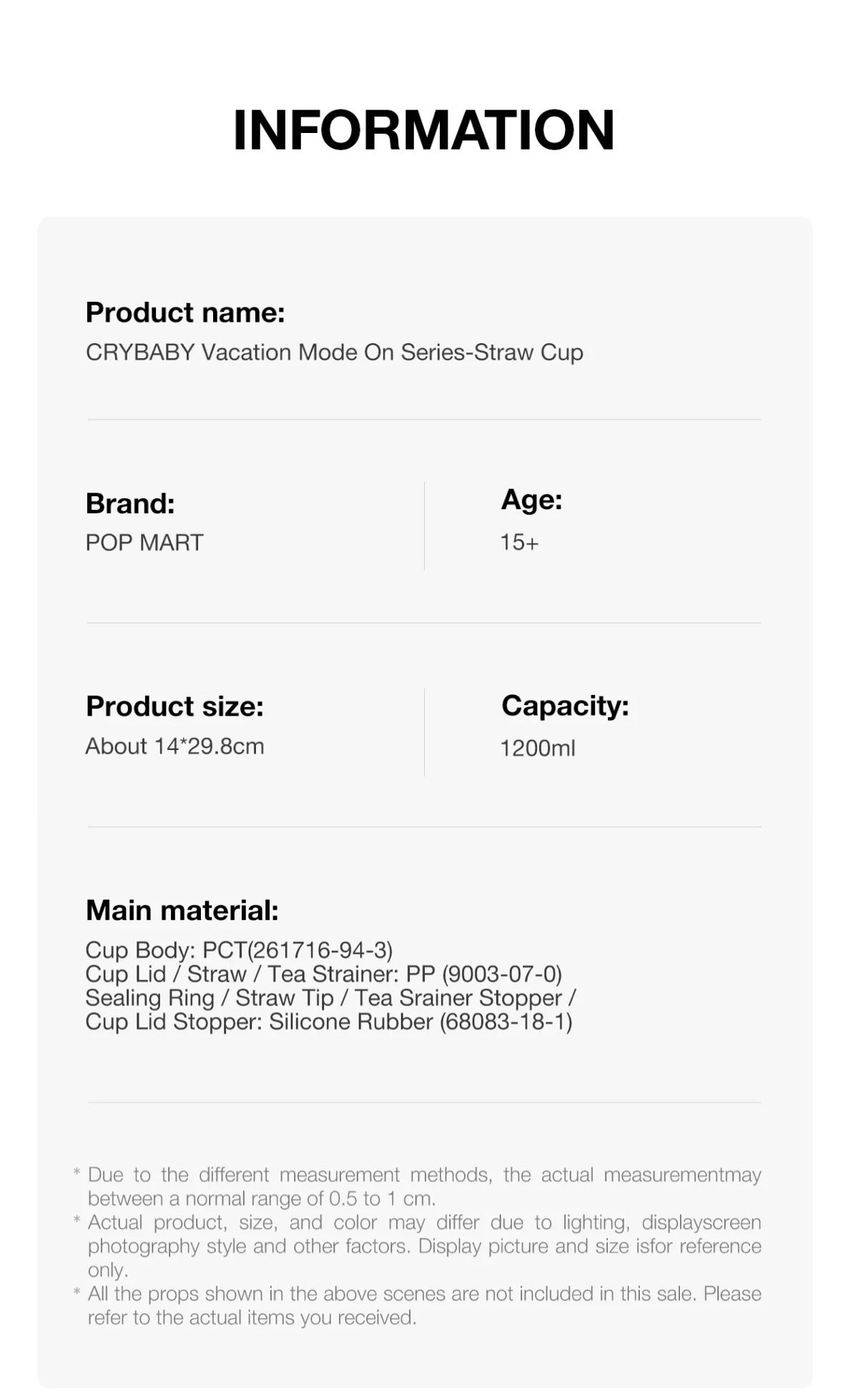Image resolution: width=856 pixels, height=1400 pixels.
Task: Click the 'Actual product, size, and color' disclaimer
Action: click(x=424, y=1223)
